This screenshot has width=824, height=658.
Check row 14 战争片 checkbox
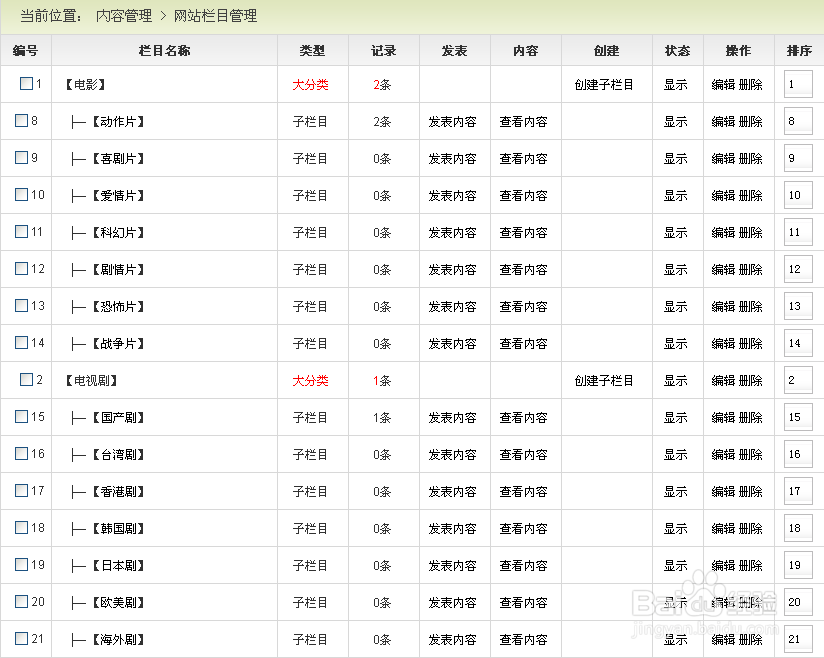[x=22, y=343]
